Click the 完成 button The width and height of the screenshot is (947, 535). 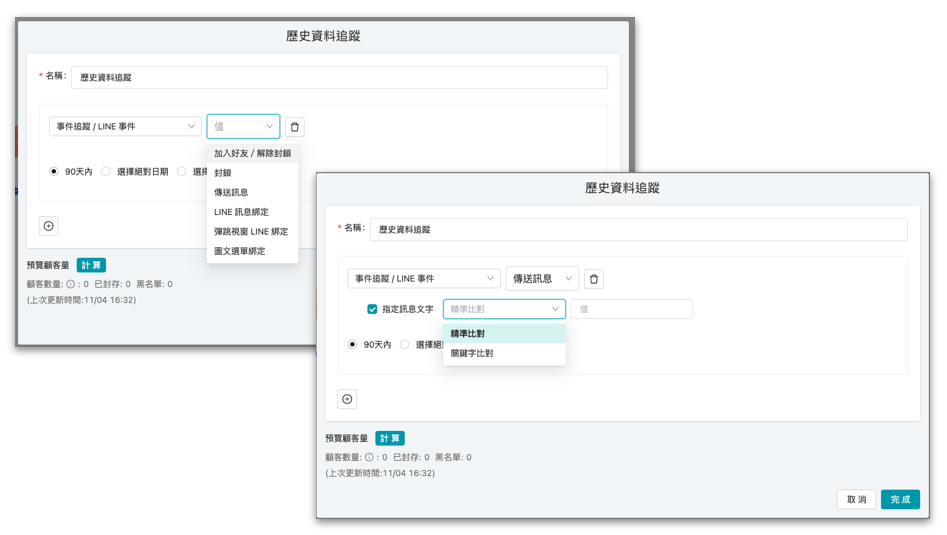(x=900, y=499)
